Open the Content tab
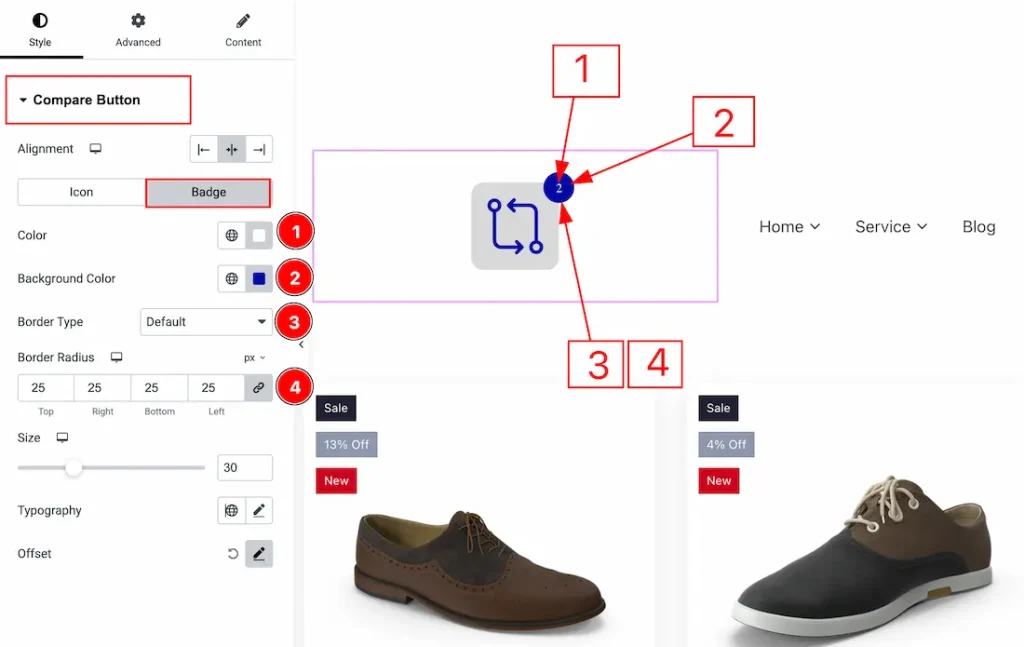Screen dimensions: 1024x647 tap(243, 29)
